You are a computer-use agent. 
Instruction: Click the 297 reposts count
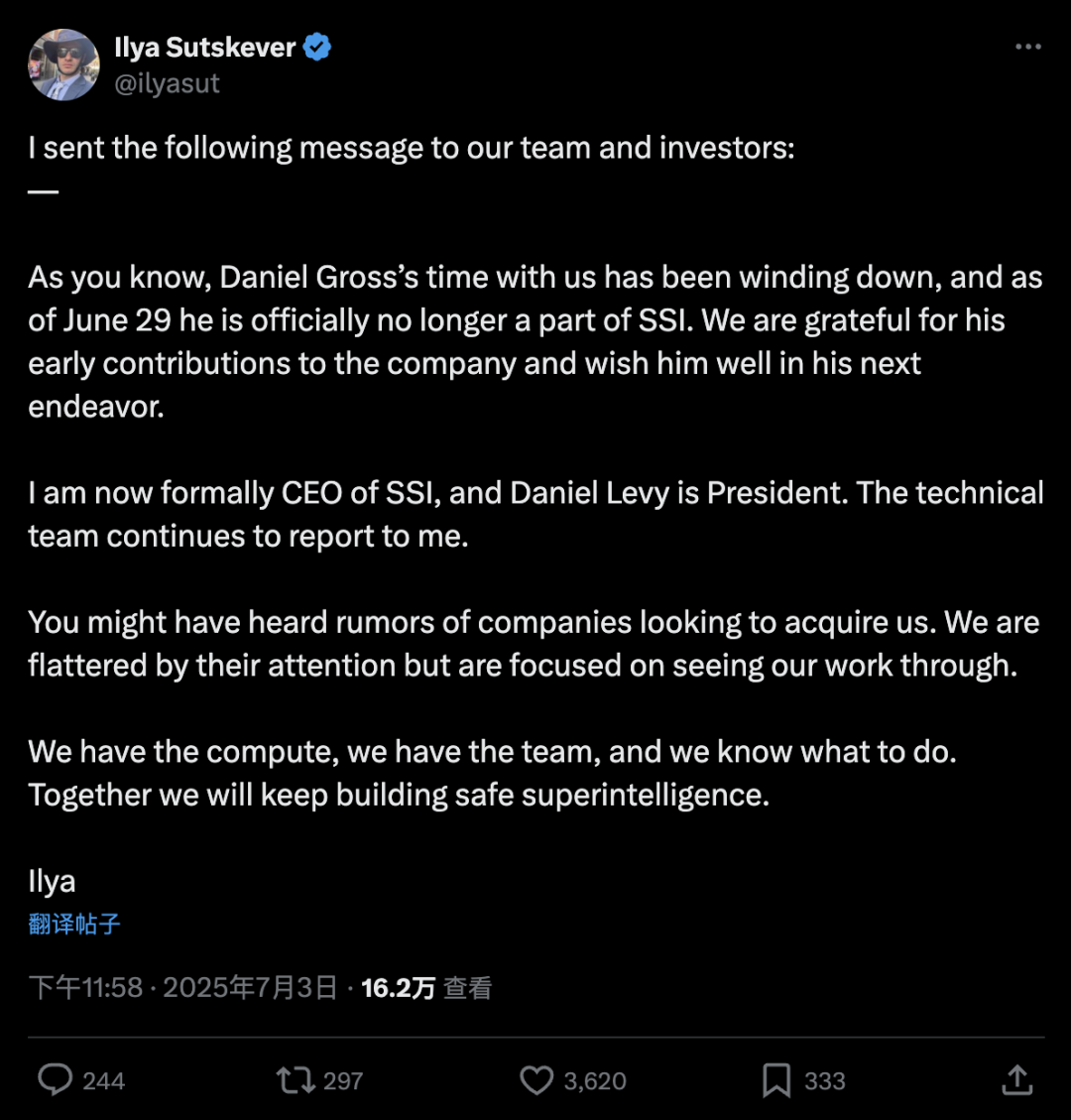343,1080
